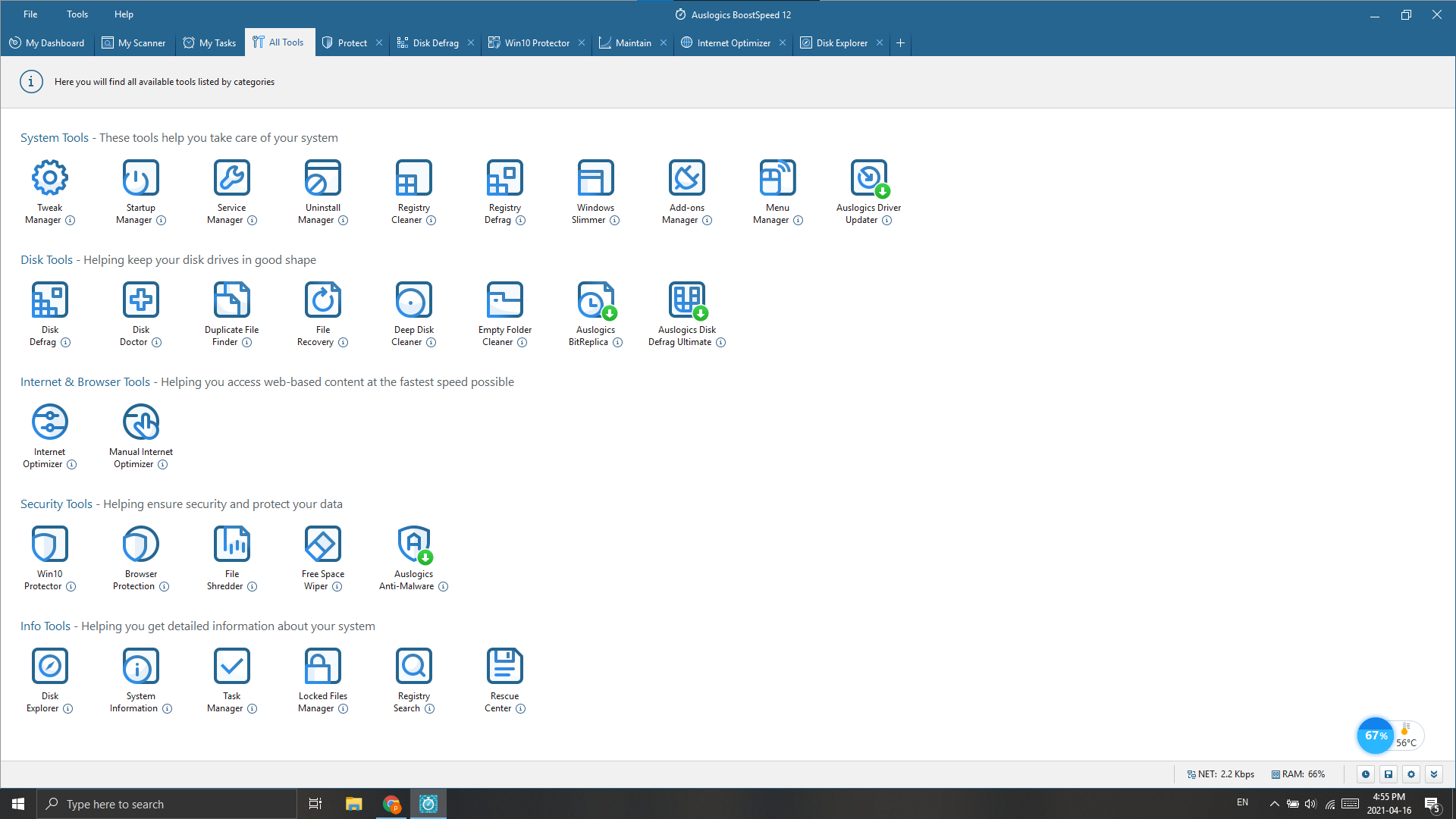1456x819 pixels.
Task: Switch to the My Dashboard tab
Action: 47,43
